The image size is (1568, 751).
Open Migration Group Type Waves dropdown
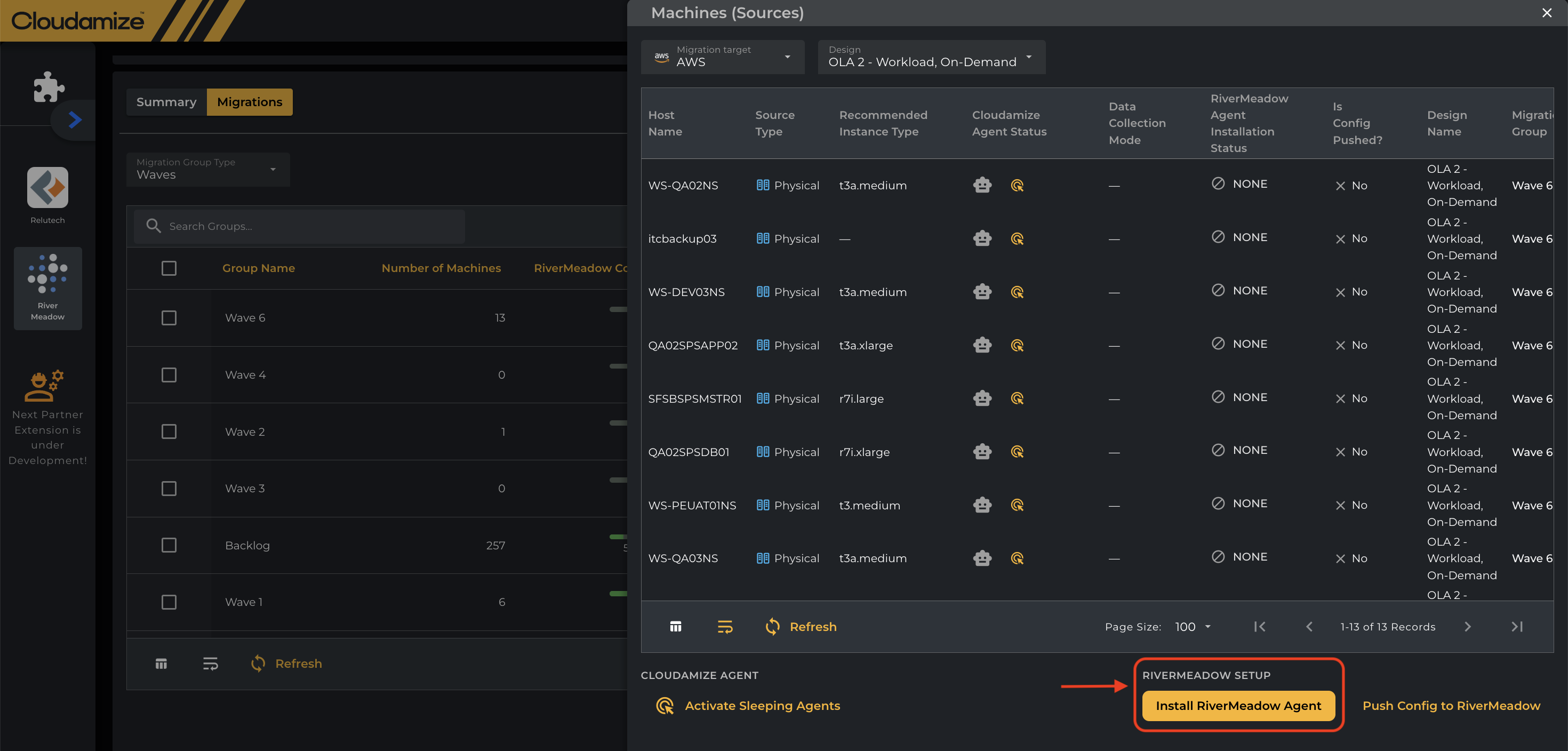point(207,169)
